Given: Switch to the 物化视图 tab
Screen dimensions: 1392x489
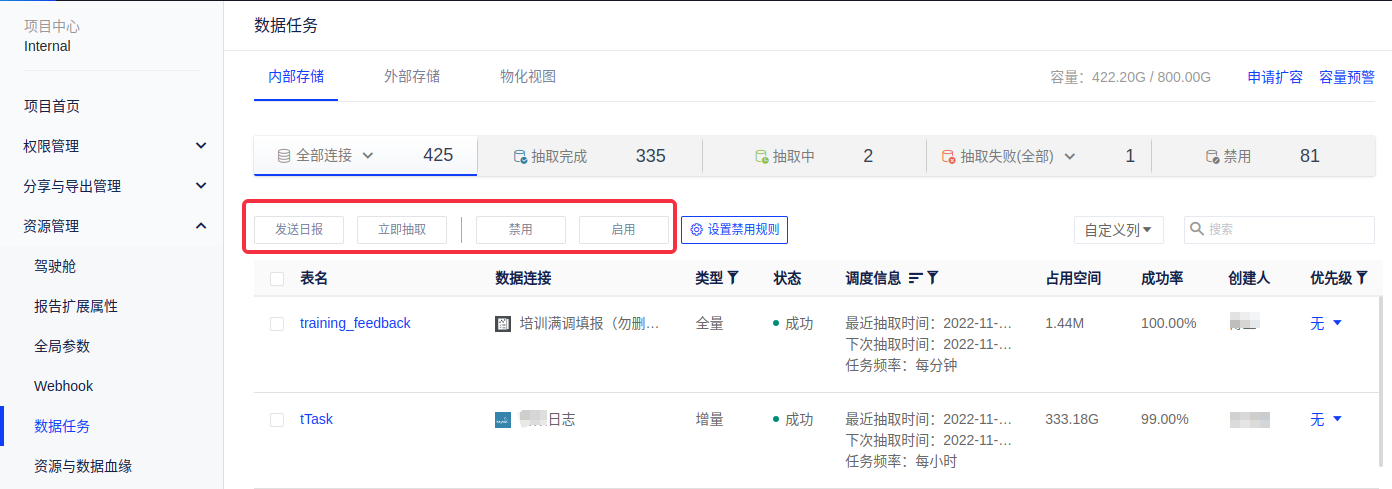Looking at the screenshot, I should tap(528, 76).
